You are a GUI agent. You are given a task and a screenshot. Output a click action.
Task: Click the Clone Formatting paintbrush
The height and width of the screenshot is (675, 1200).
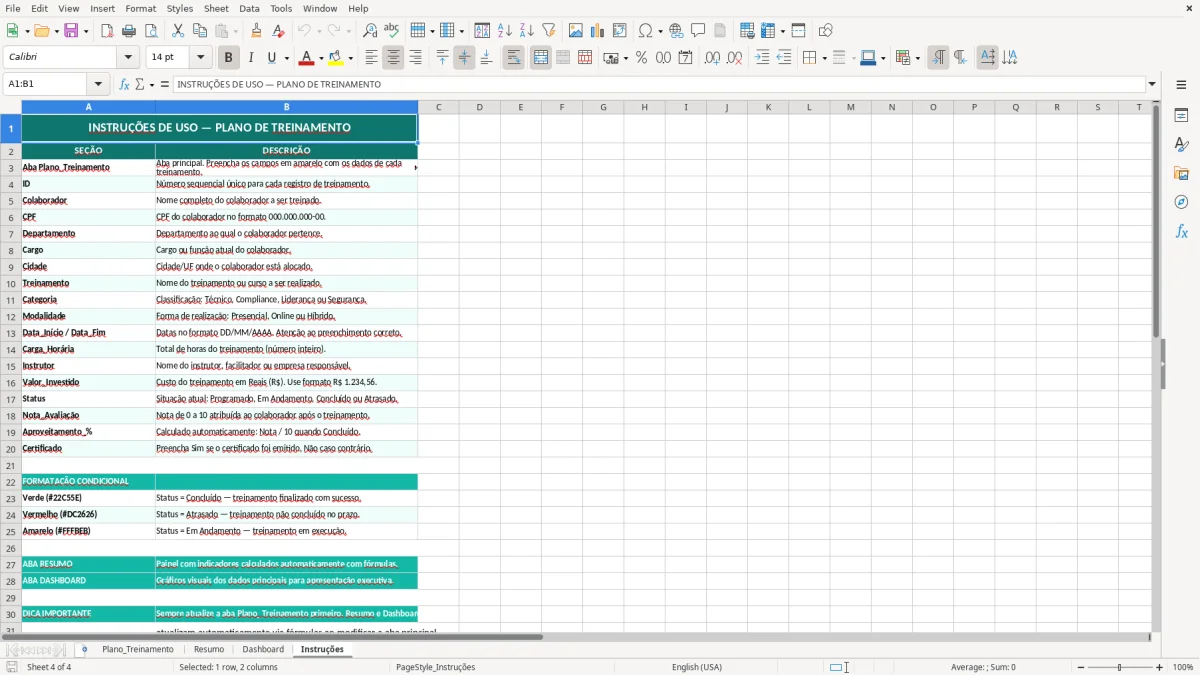point(257,31)
